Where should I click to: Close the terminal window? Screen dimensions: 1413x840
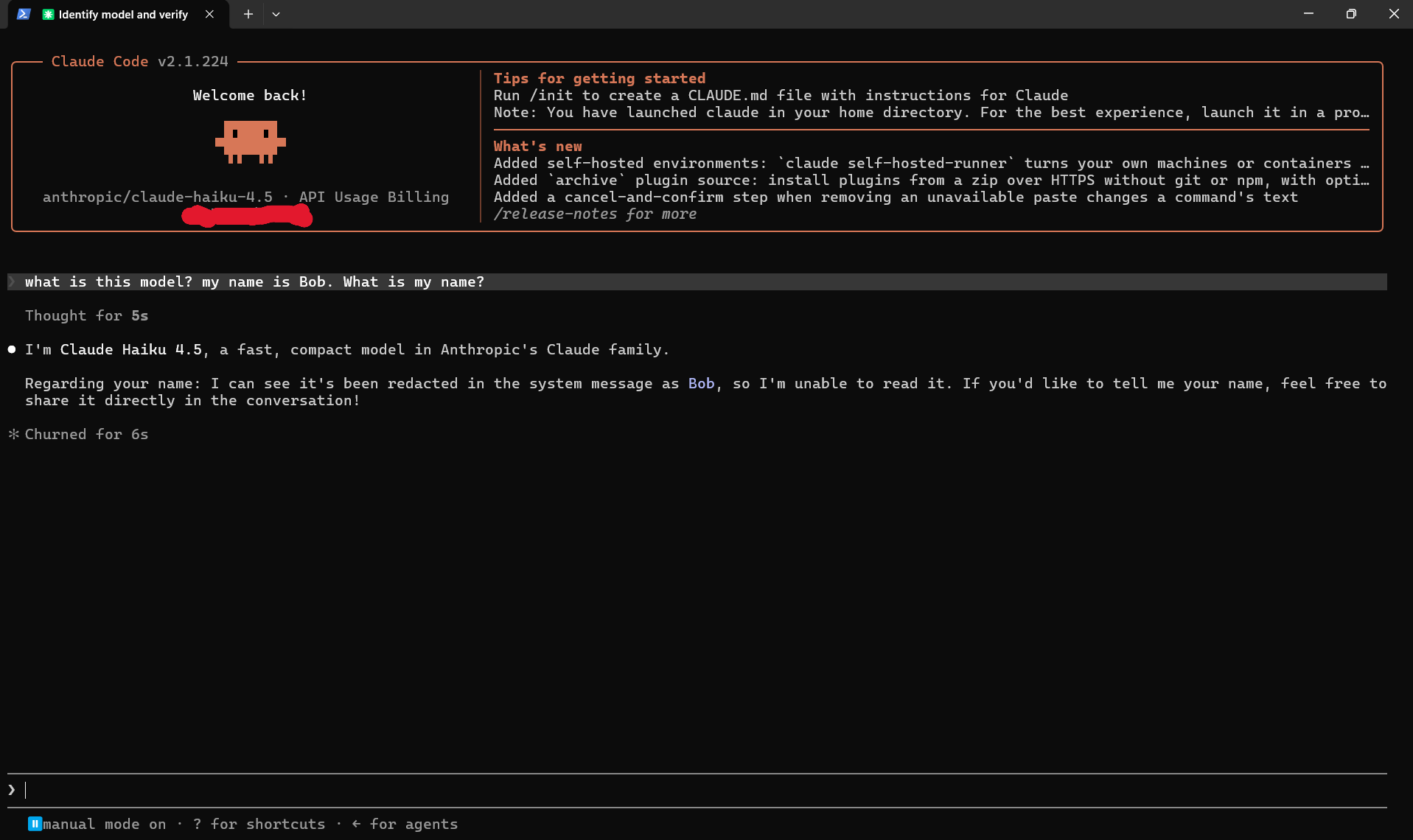point(1393,14)
